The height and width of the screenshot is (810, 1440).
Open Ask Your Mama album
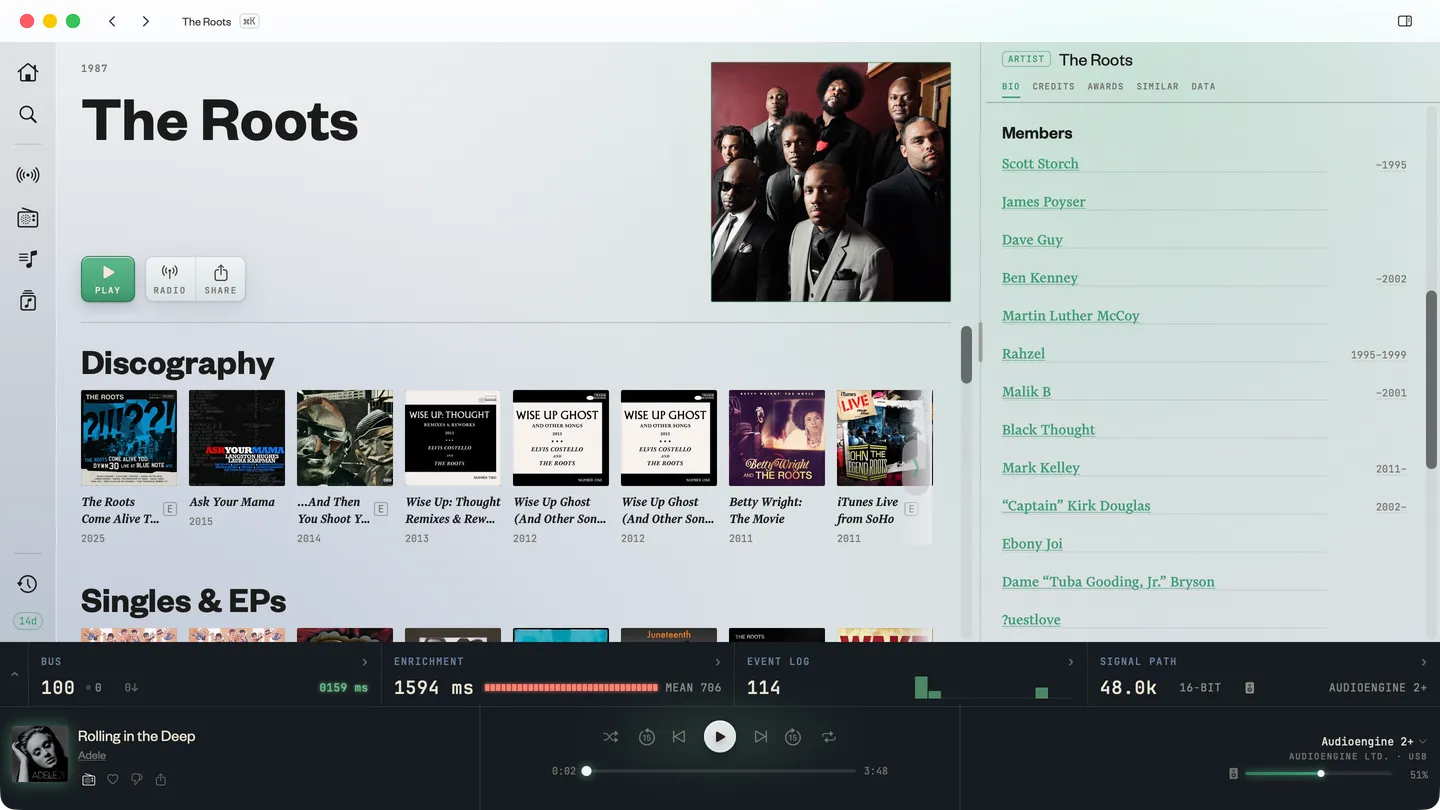[x=237, y=438]
